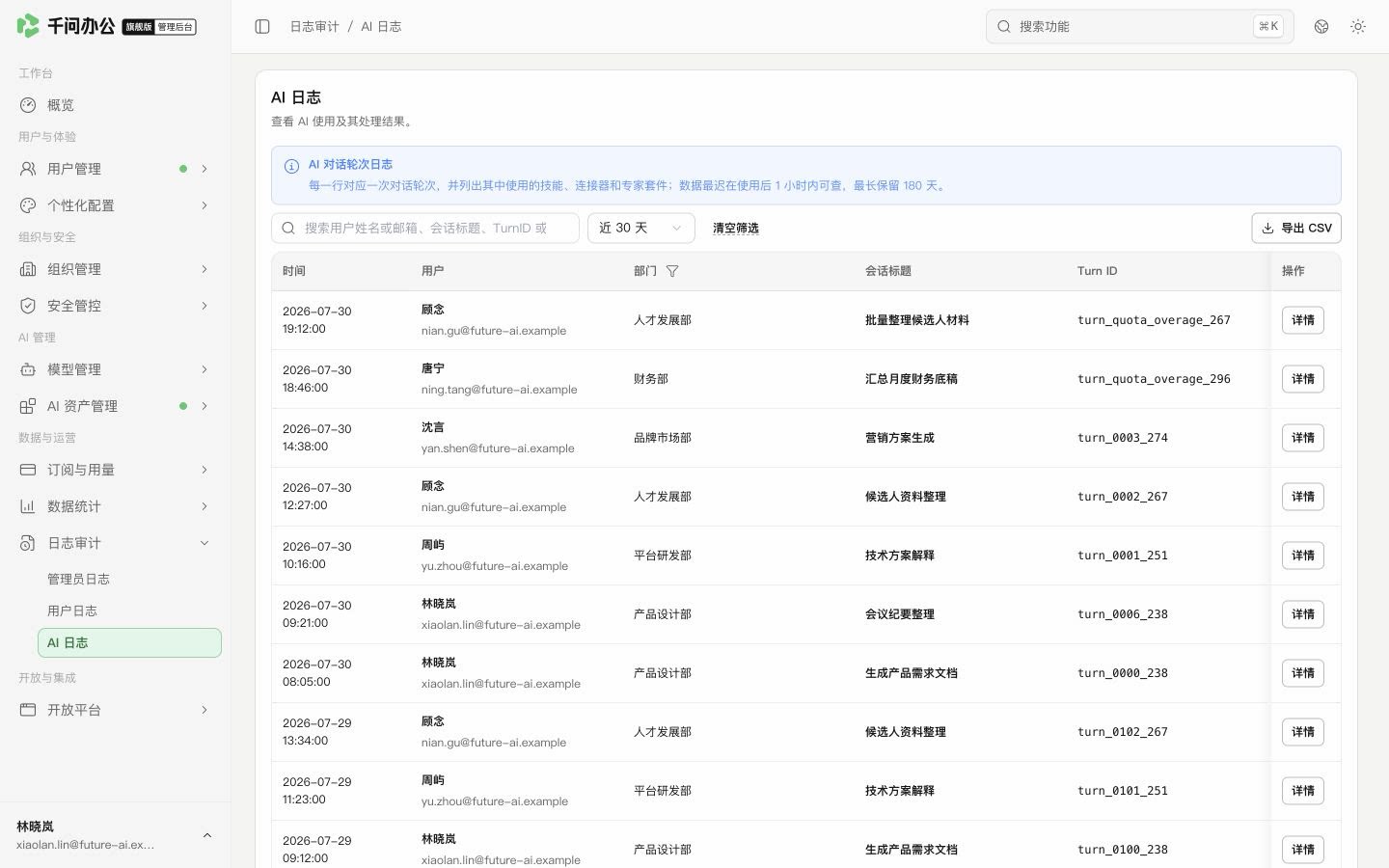Open 详情 for turn_0003_274
The image size is (1389, 868).
click(x=1303, y=438)
